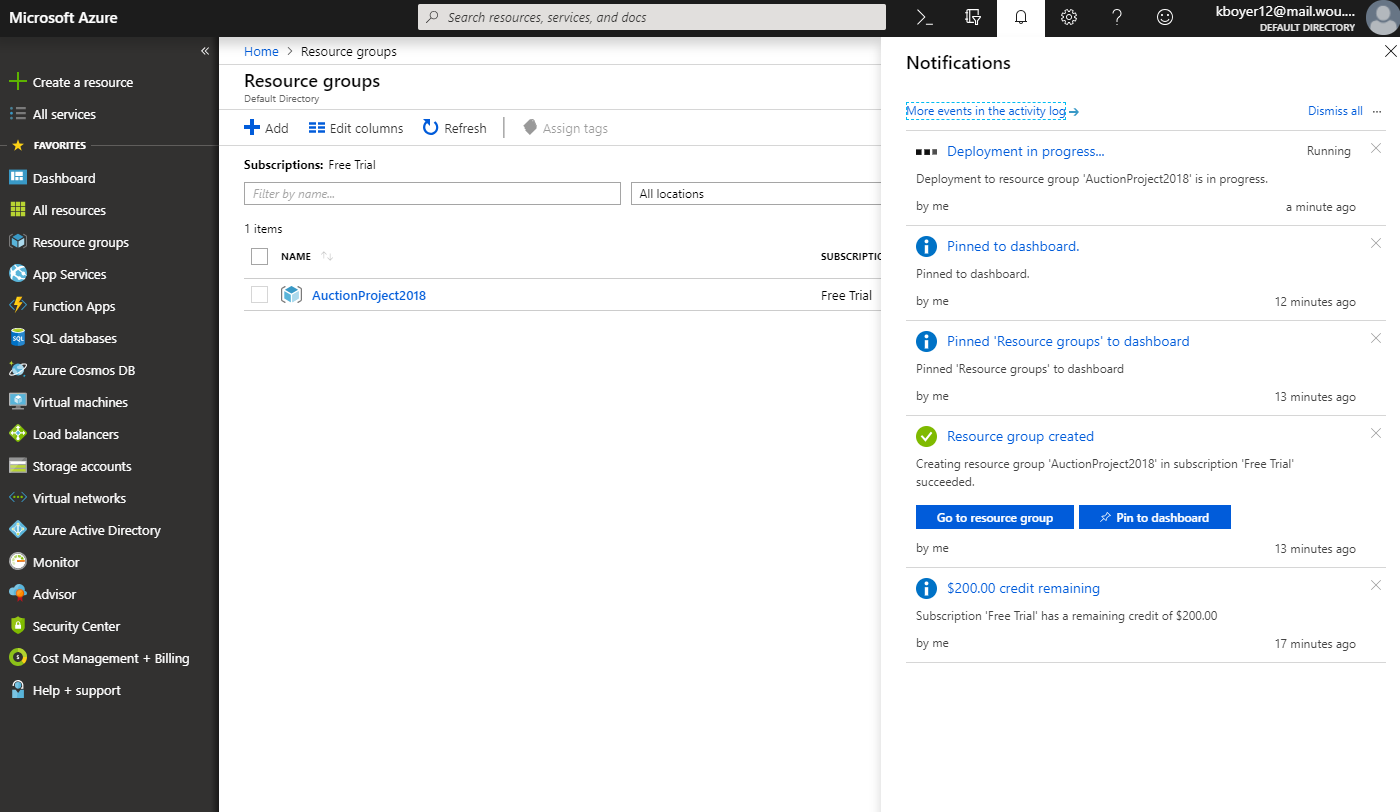Open Pinned 'Resource groups' to dashboard notification
Image resolution: width=1400 pixels, height=812 pixels.
[1068, 341]
